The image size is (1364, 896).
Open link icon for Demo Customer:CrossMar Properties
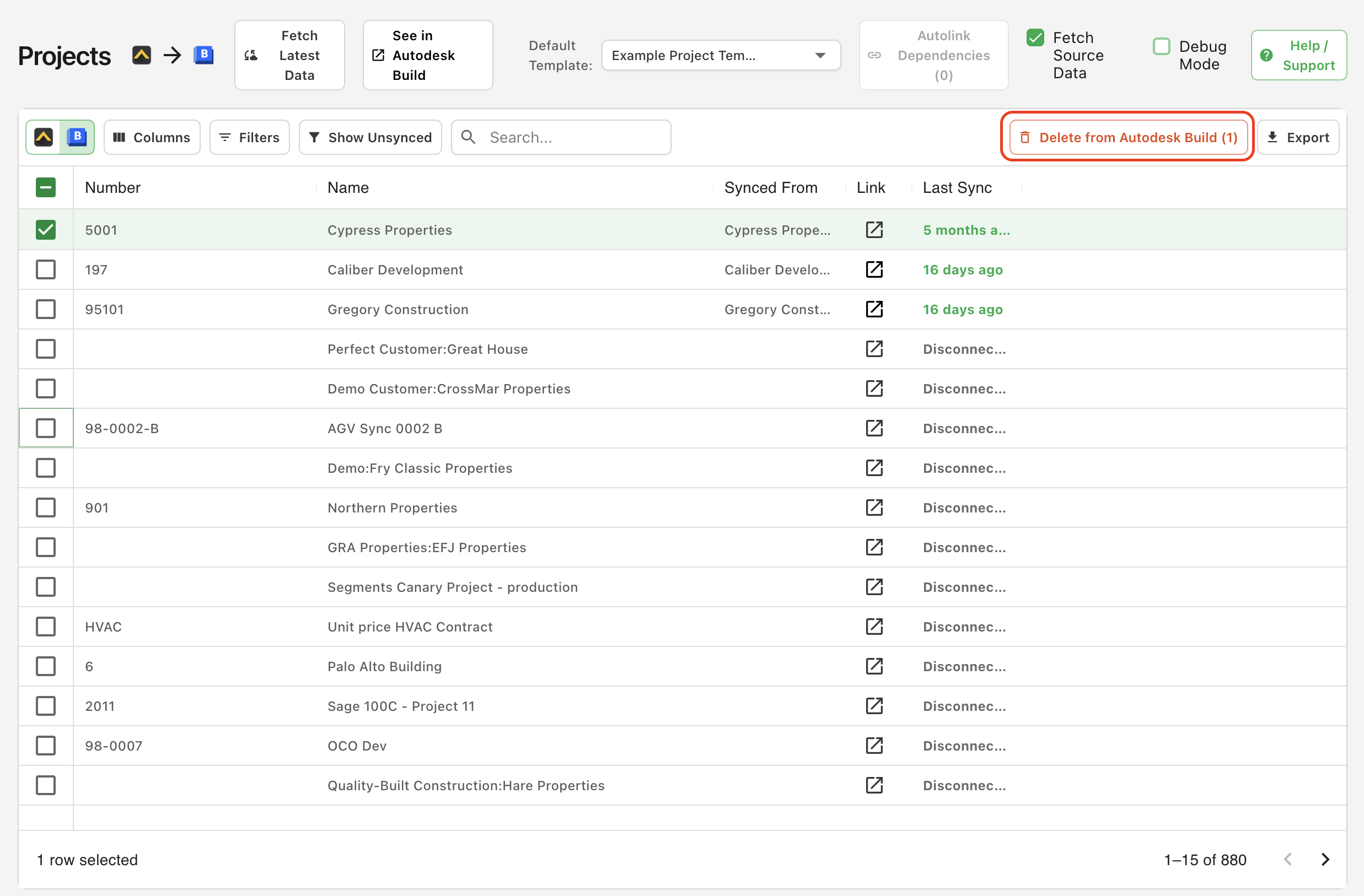coord(874,388)
